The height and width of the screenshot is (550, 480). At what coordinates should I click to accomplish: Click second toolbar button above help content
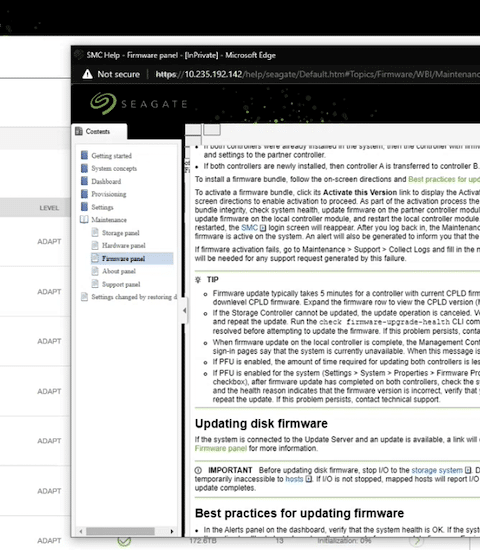212,130
